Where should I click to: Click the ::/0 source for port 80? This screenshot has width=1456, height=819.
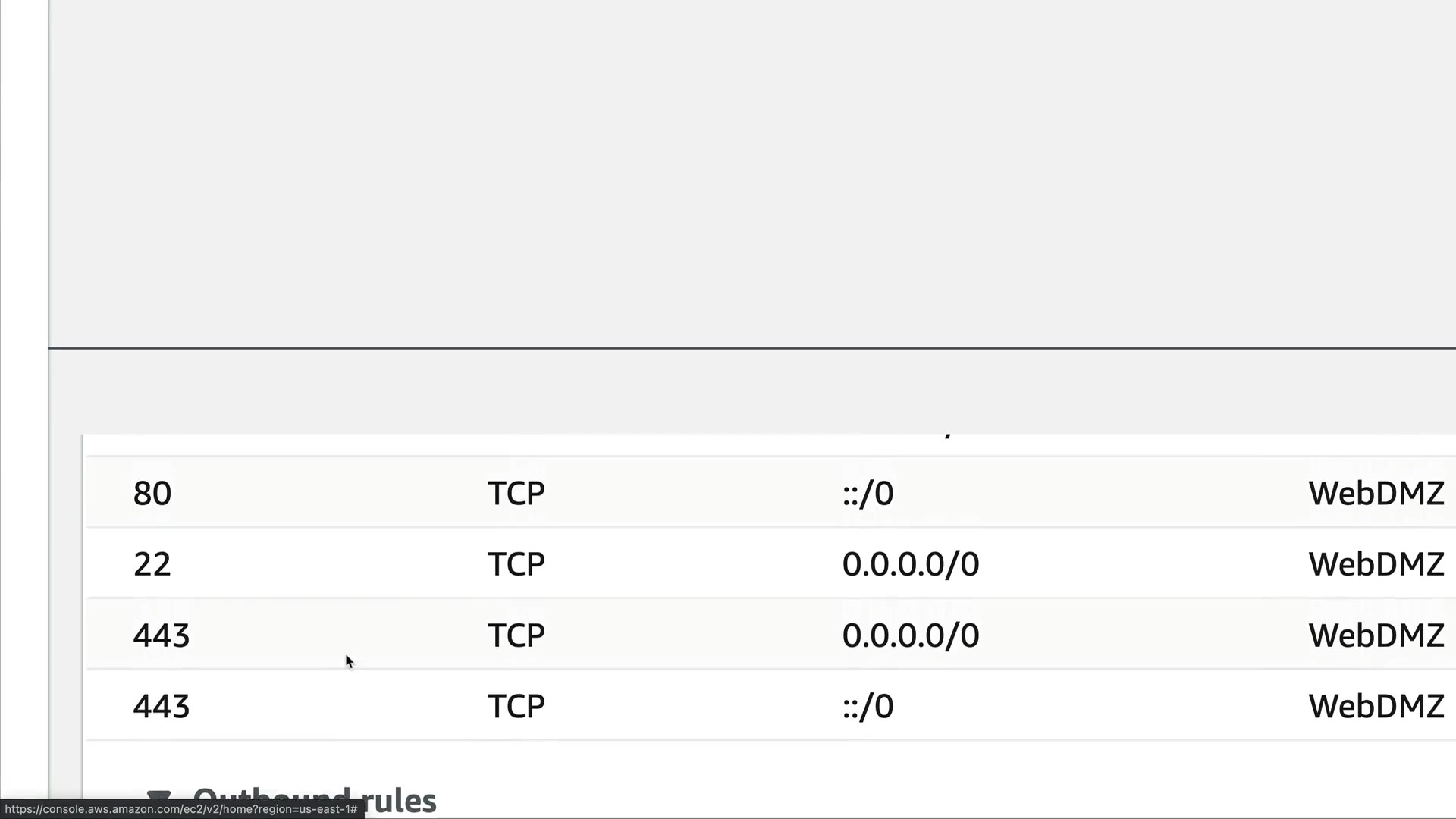[x=868, y=494]
